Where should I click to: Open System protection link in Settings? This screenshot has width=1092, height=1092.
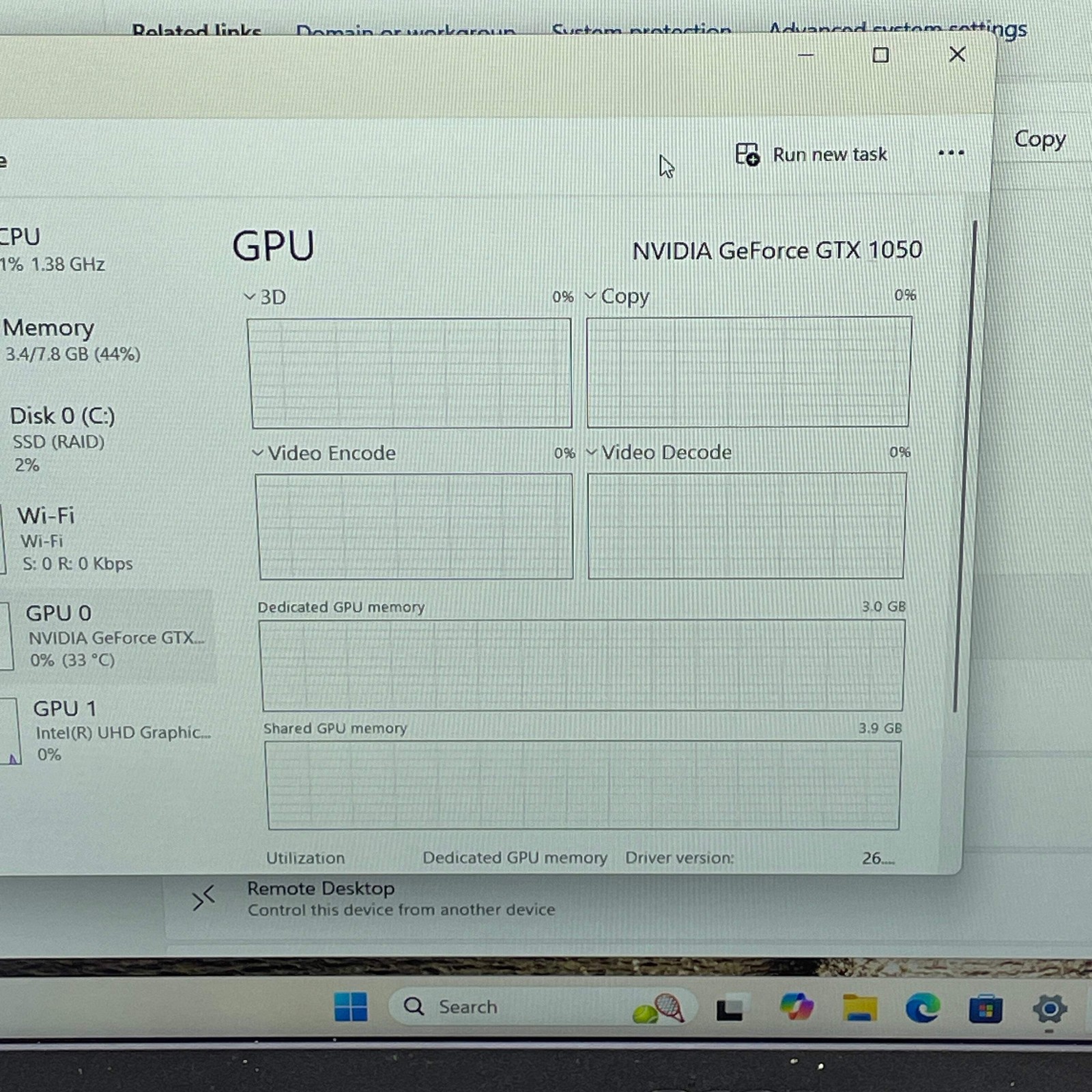(x=641, y=30)
